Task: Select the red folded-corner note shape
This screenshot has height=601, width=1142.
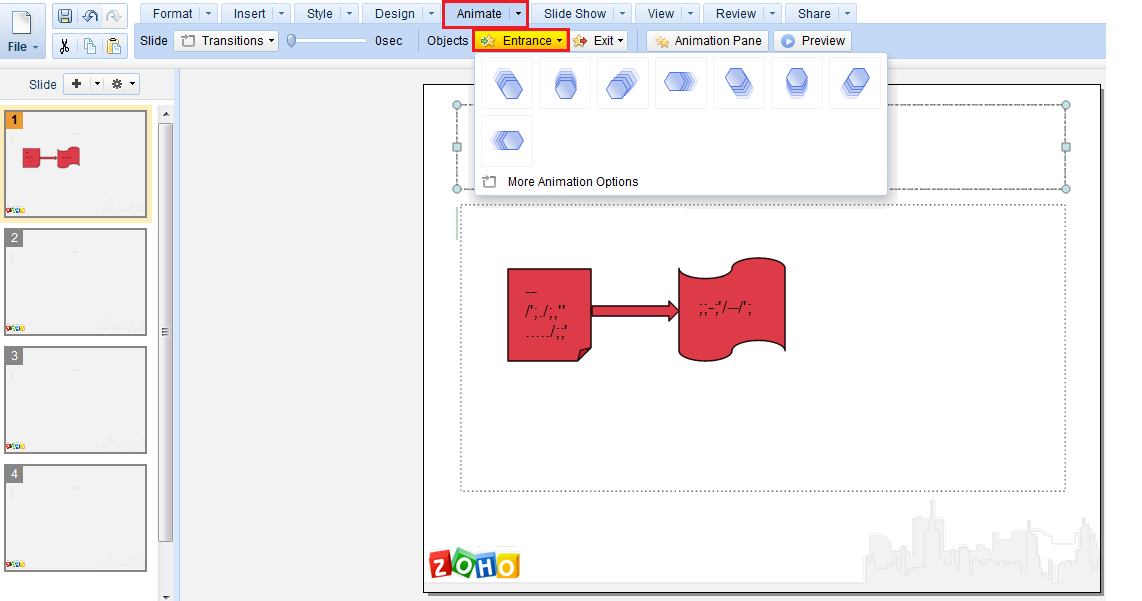Action: (x=549, y=315)
